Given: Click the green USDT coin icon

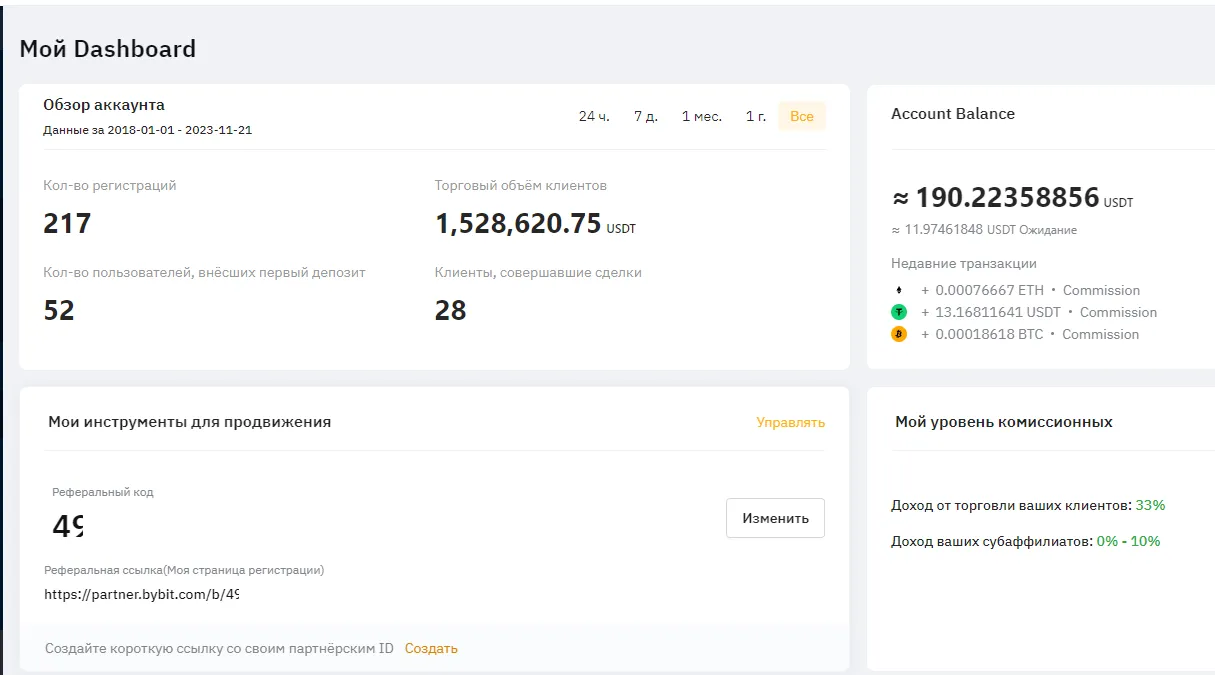Looking at the screenshot, I should (x=899, y=311).
